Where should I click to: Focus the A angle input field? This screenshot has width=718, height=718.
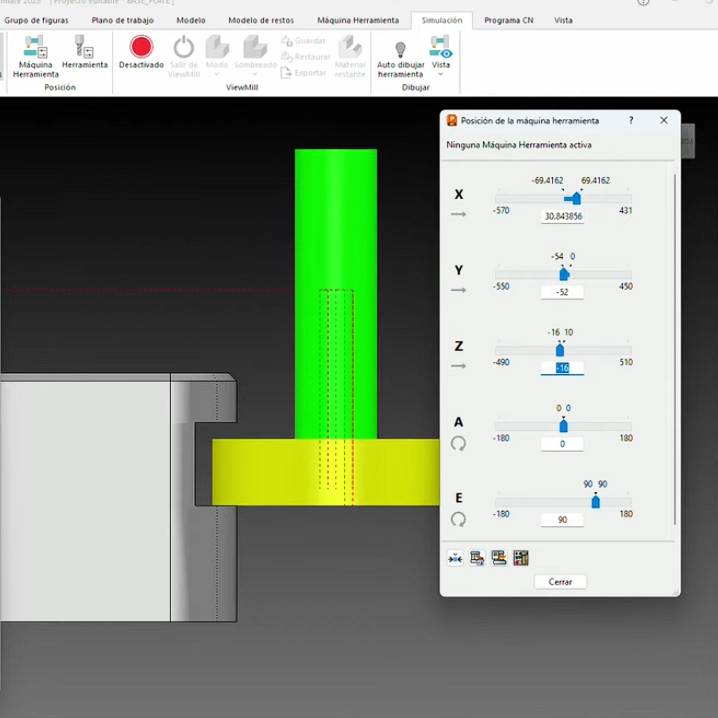pos(562,444)
